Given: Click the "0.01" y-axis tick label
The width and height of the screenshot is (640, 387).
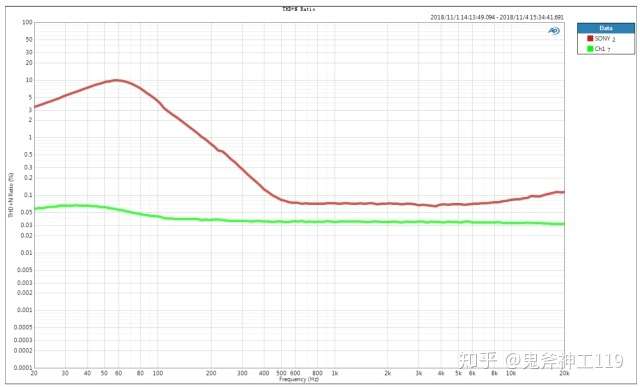Looking at the screenshot, I should (26, 253).
